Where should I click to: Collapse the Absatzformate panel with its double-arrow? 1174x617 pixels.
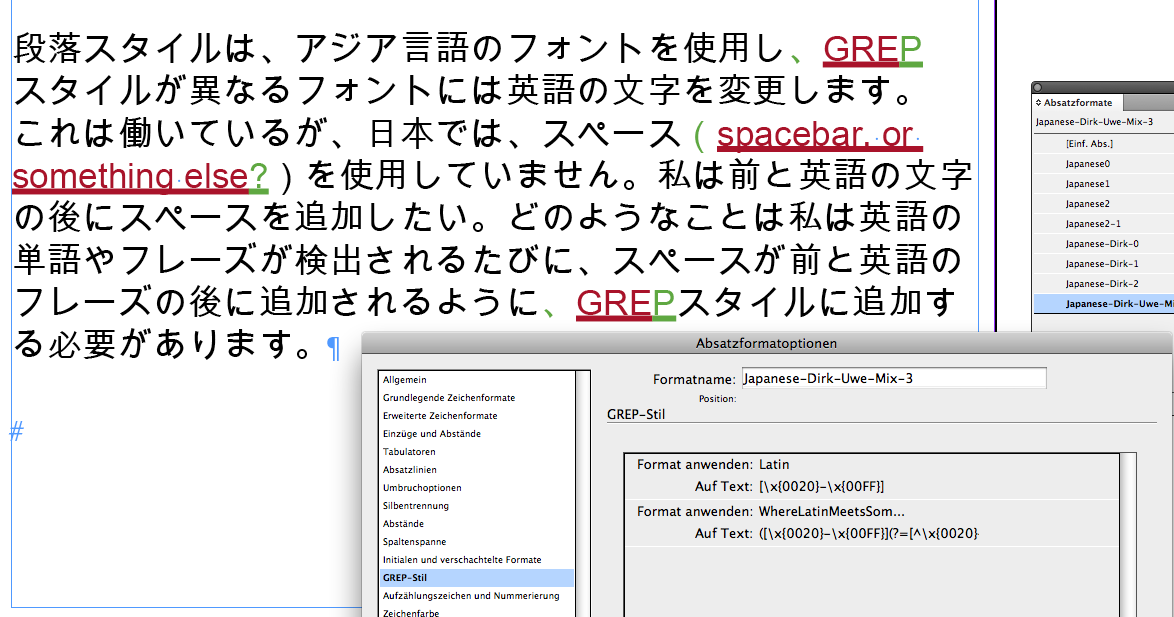(1038, 102)
